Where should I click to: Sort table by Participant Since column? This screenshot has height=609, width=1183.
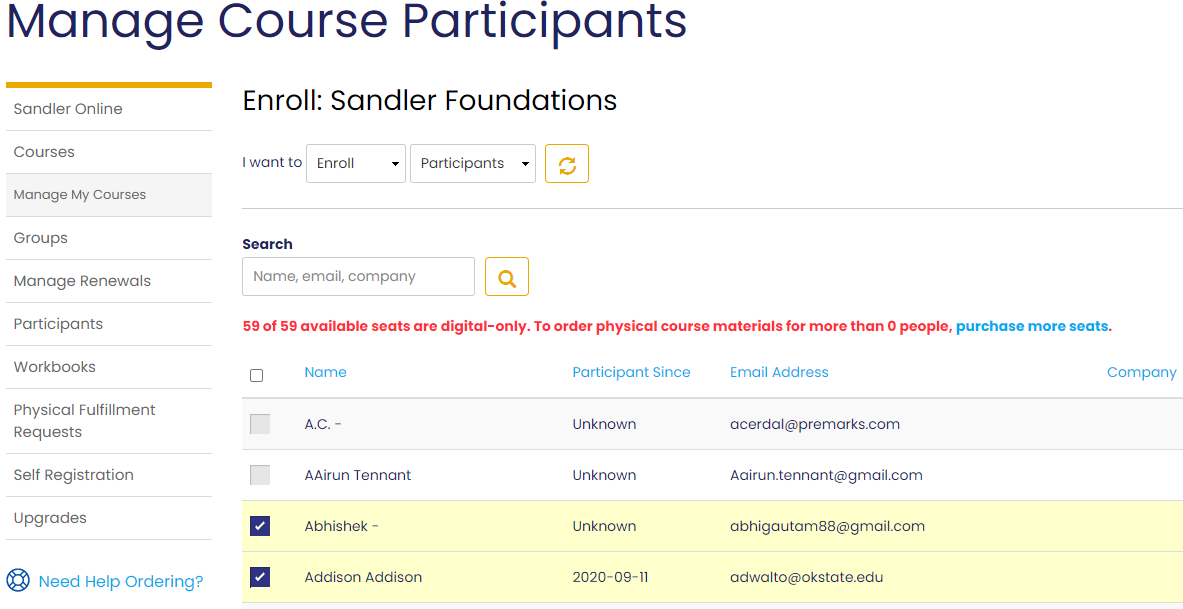tap(631, 372)
